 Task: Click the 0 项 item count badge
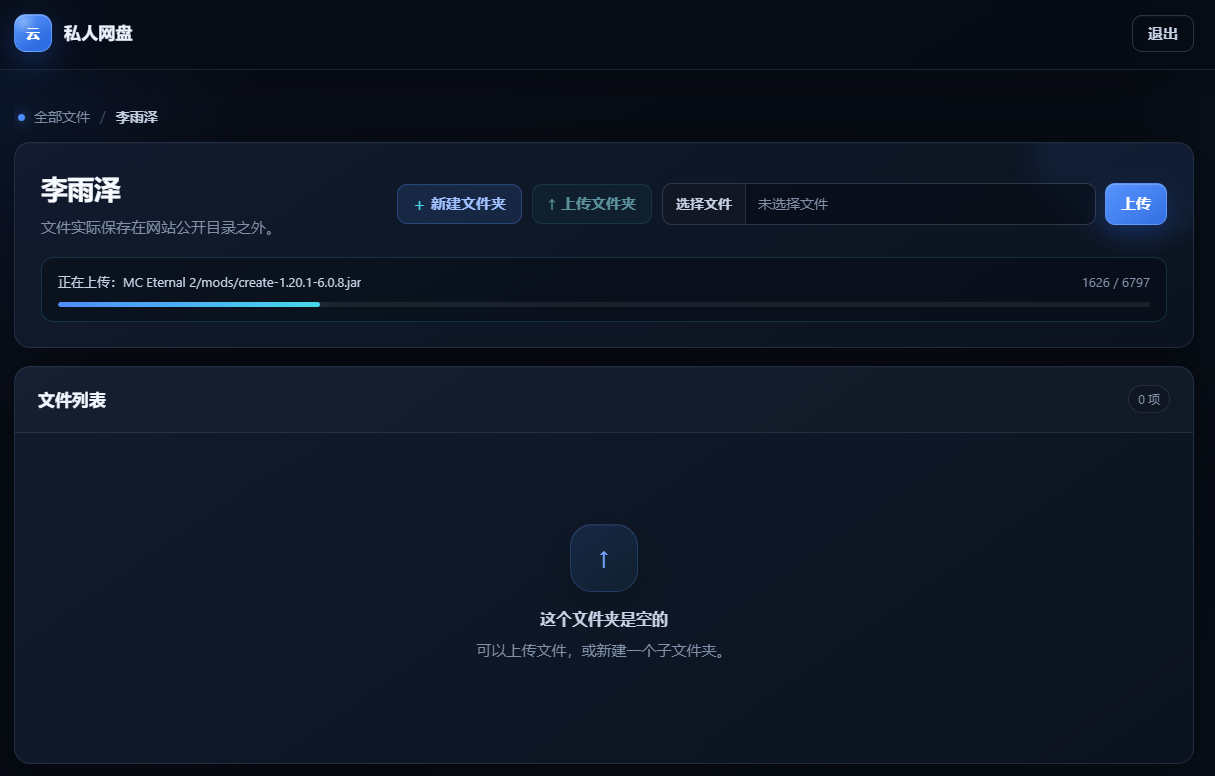[x=1149, y=399]
